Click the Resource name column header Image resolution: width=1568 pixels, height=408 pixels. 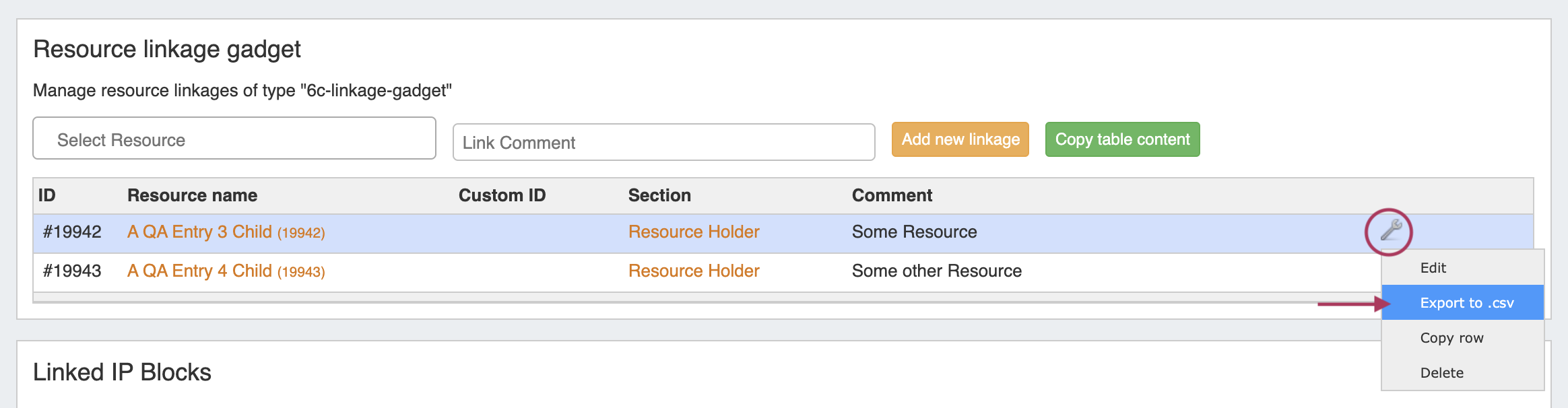pyautogui.click(x=192, y=196)
